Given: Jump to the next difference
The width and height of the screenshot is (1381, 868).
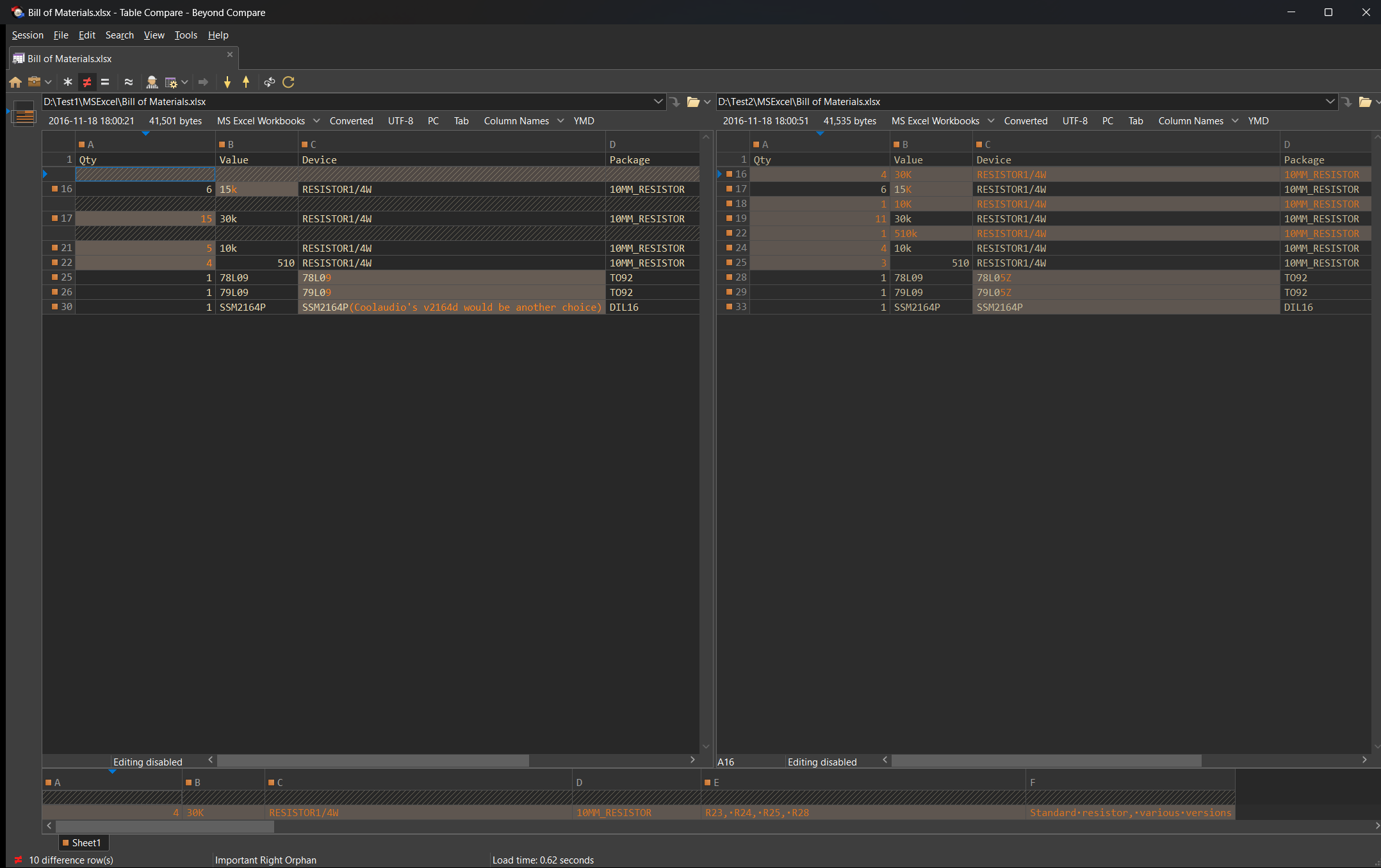Looking at the screenshot, I should point(227,82).
